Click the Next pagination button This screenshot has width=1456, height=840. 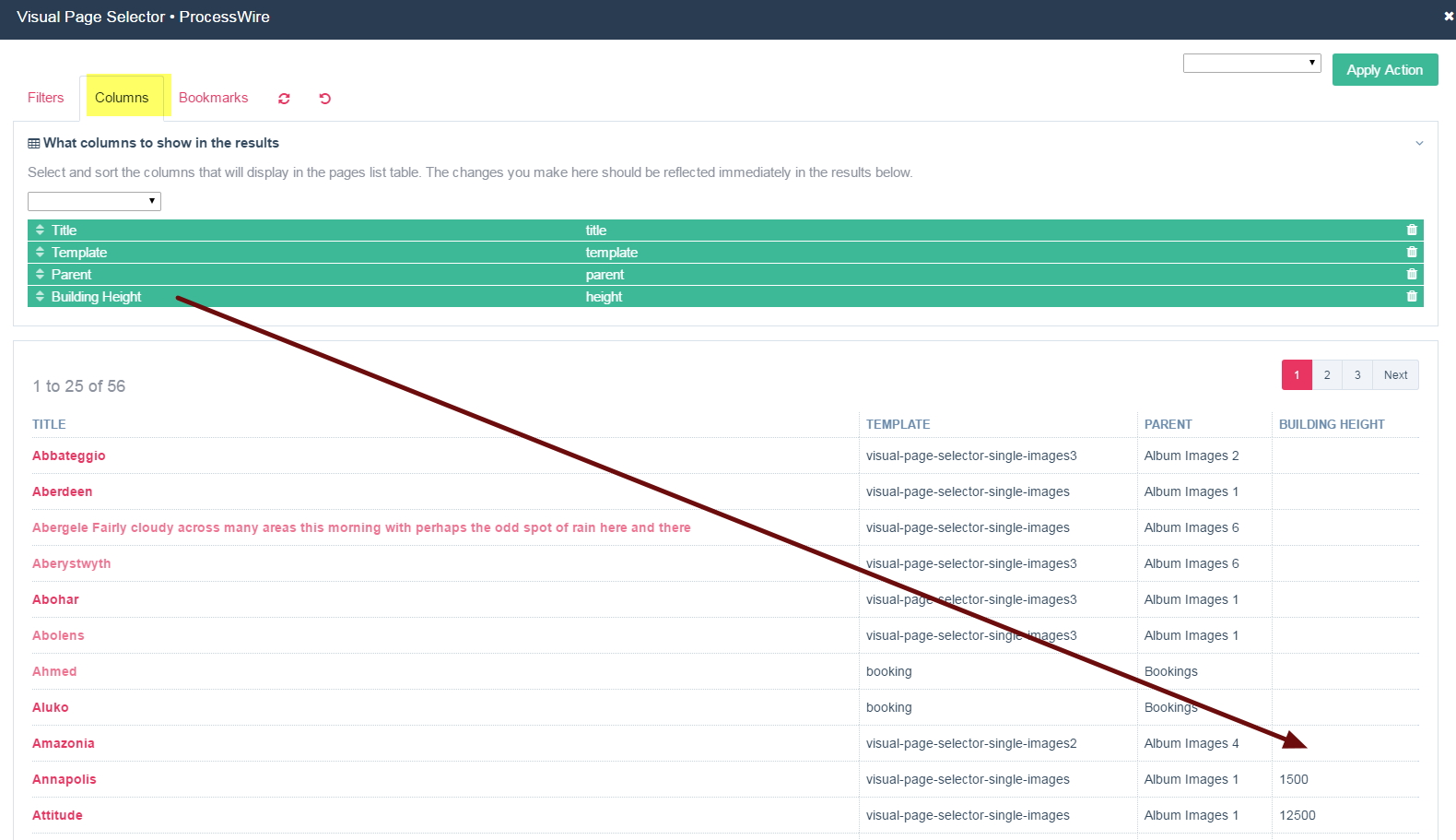[1395, 375]
